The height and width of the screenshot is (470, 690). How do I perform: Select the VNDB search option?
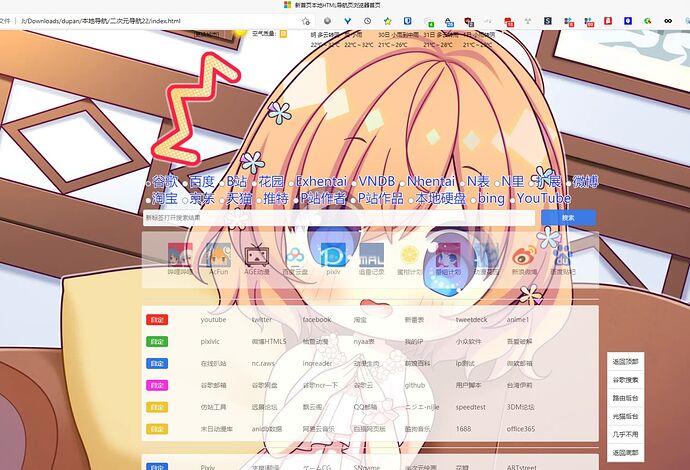coord(377,181)
